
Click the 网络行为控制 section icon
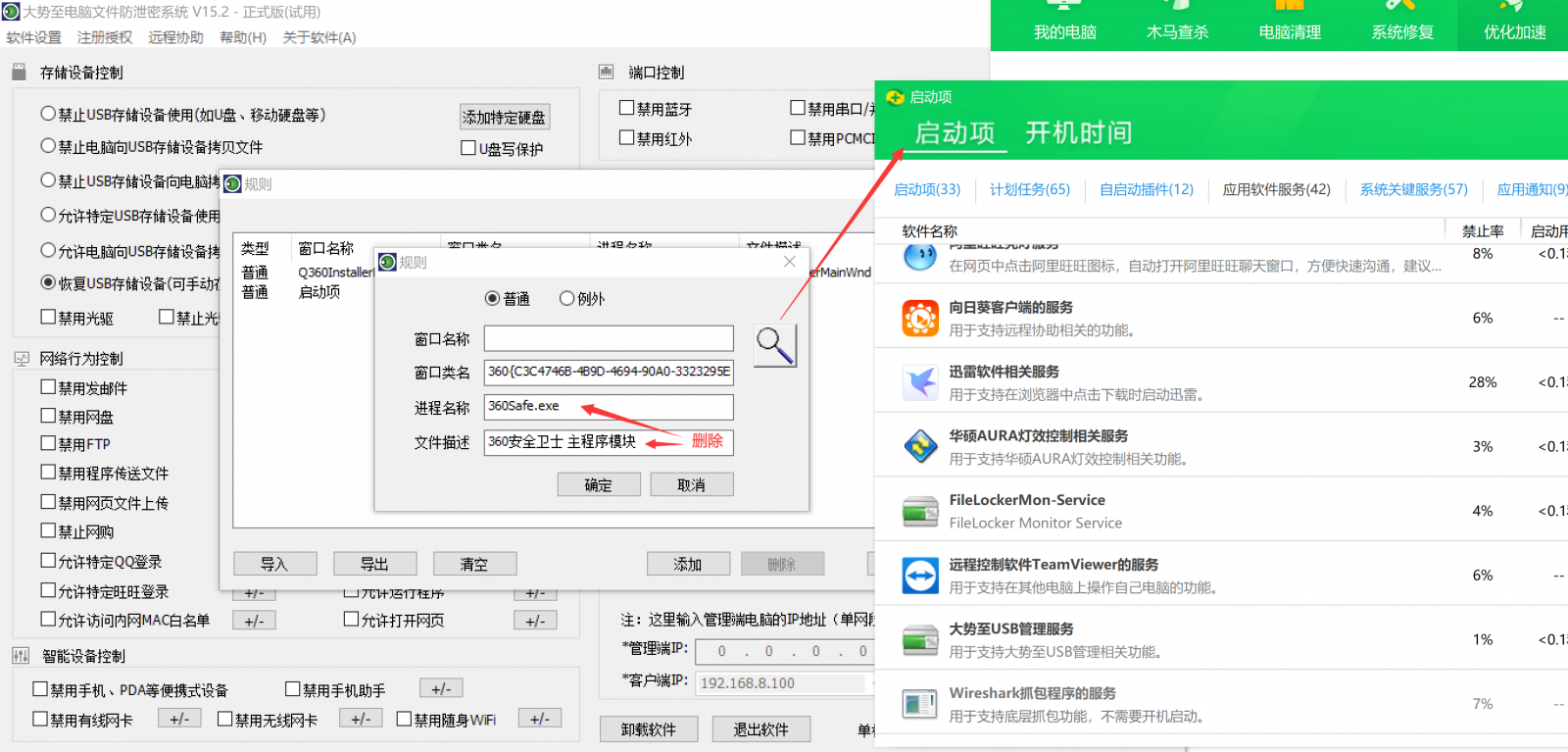(x=22, y=359)
